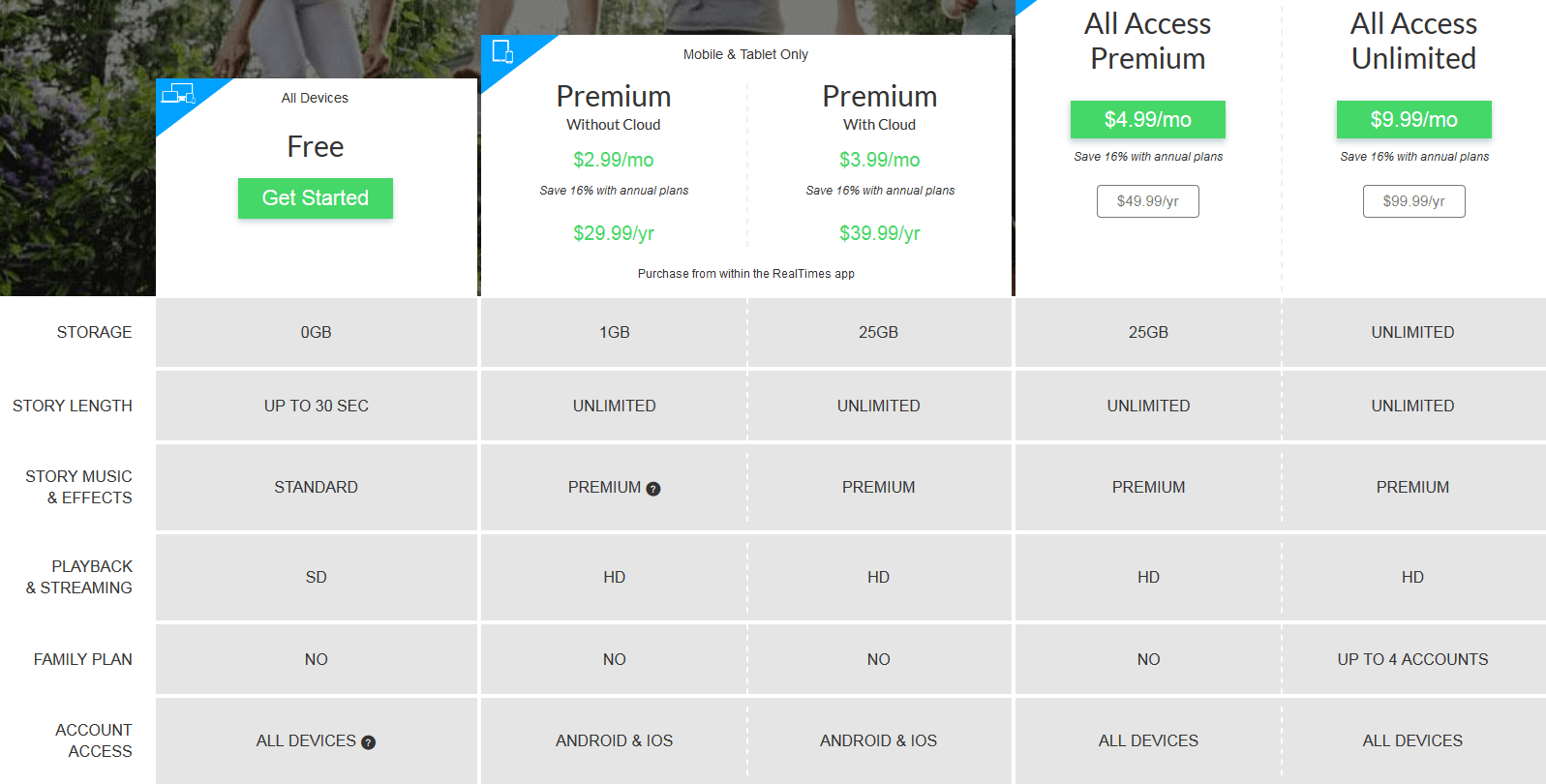The width and height of the screenshot is (1546, 784).
Task: Click the $29.99/yr price text
Action: coord(614,233)
